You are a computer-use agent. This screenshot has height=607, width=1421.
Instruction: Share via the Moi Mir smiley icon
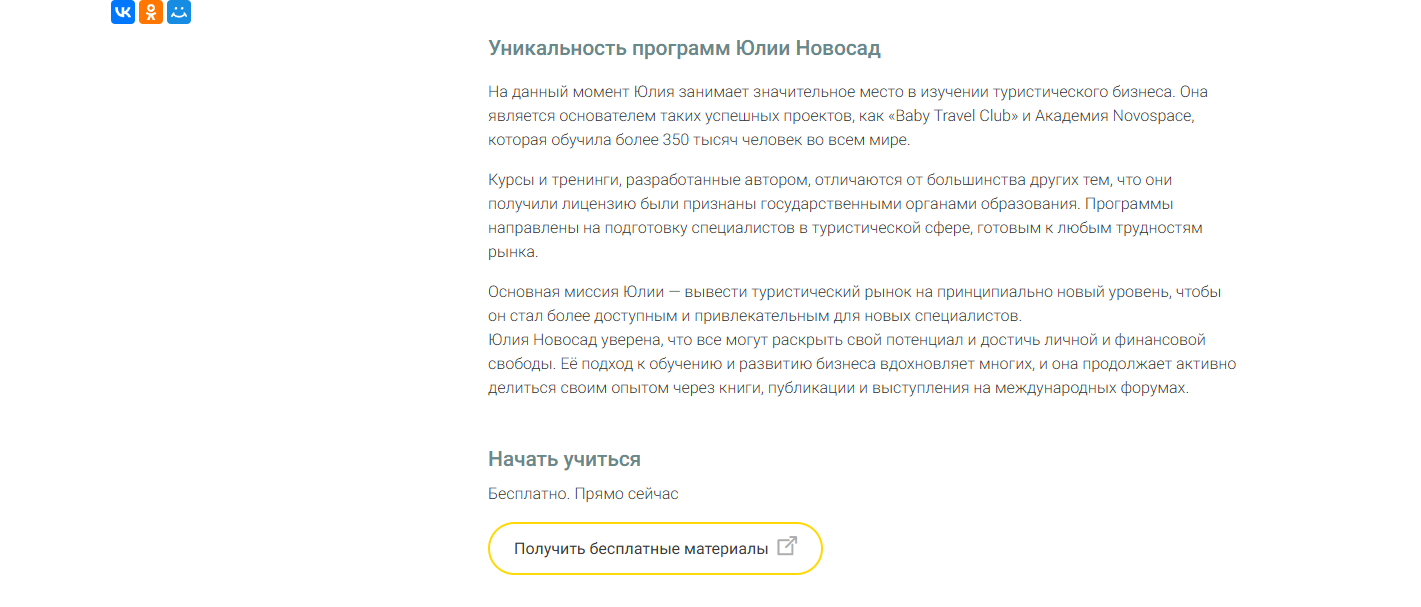click(x=179, y=12)
